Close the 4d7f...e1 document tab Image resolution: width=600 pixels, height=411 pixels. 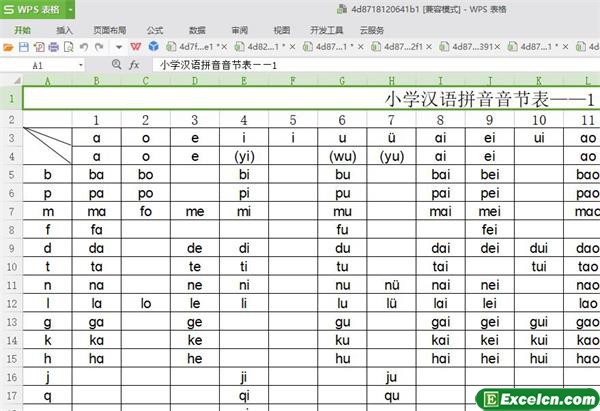(224, 47)
